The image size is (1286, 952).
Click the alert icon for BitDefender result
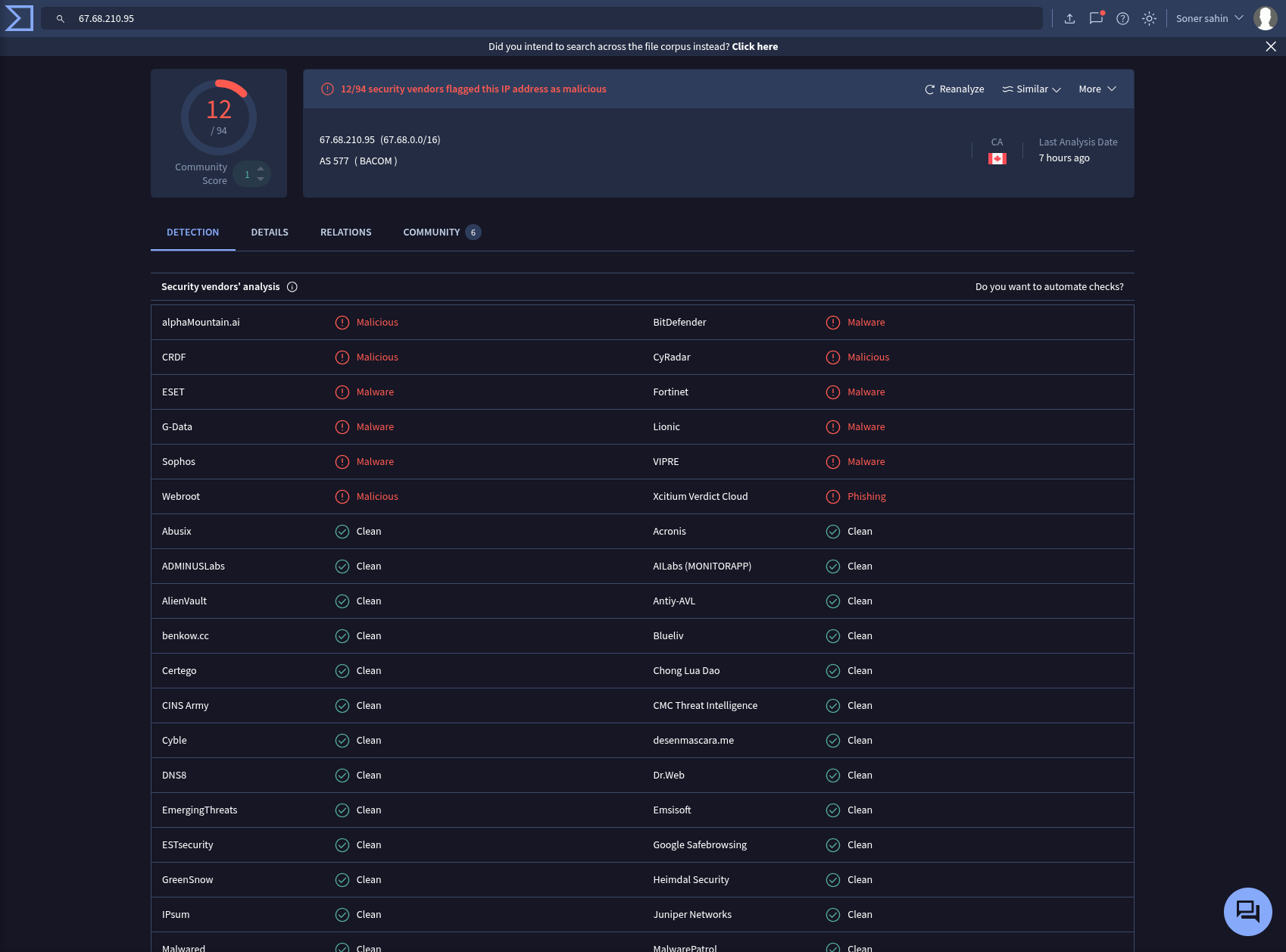[833, 323]
